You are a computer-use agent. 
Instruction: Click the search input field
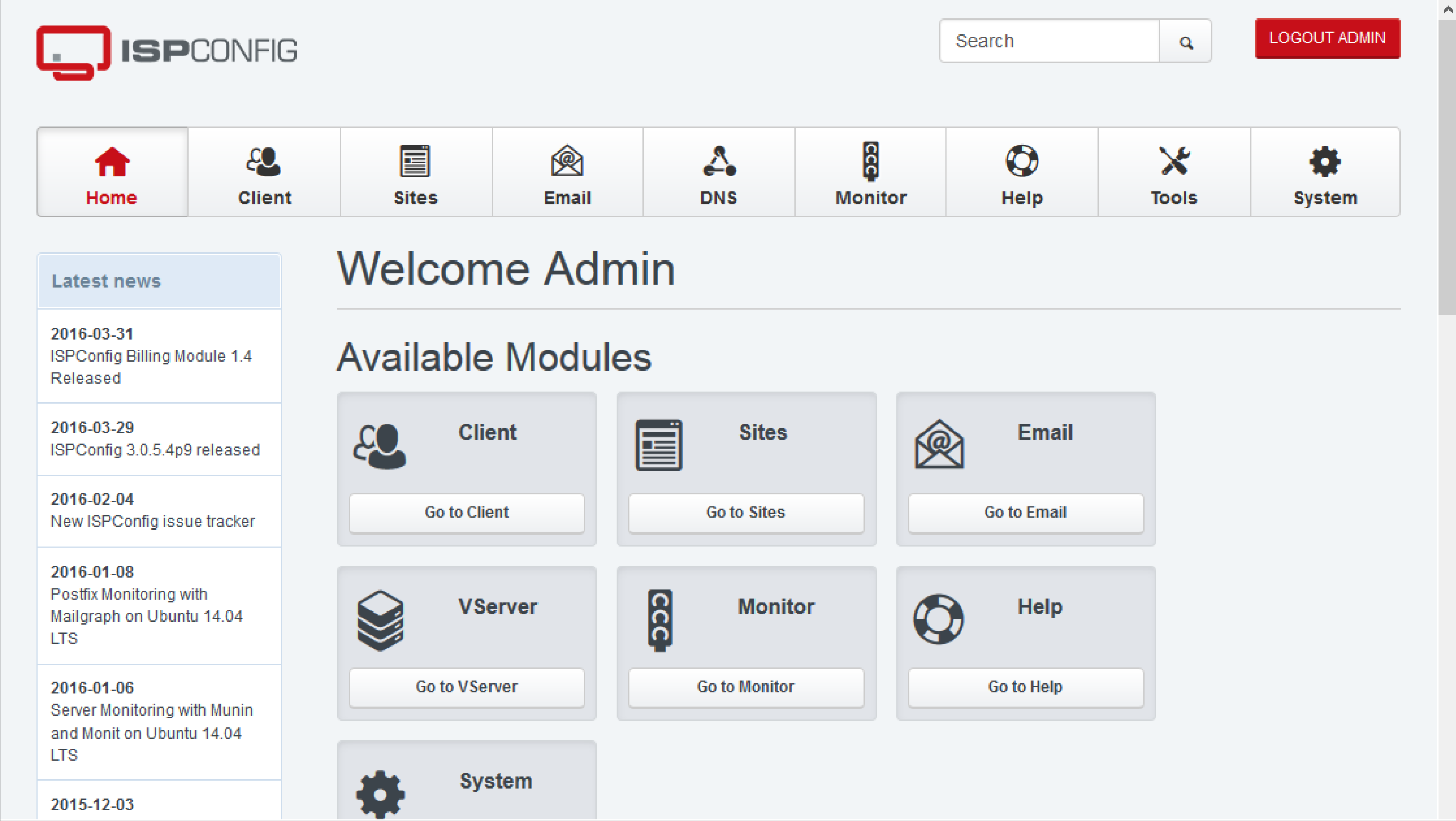tap(1051, 41)
